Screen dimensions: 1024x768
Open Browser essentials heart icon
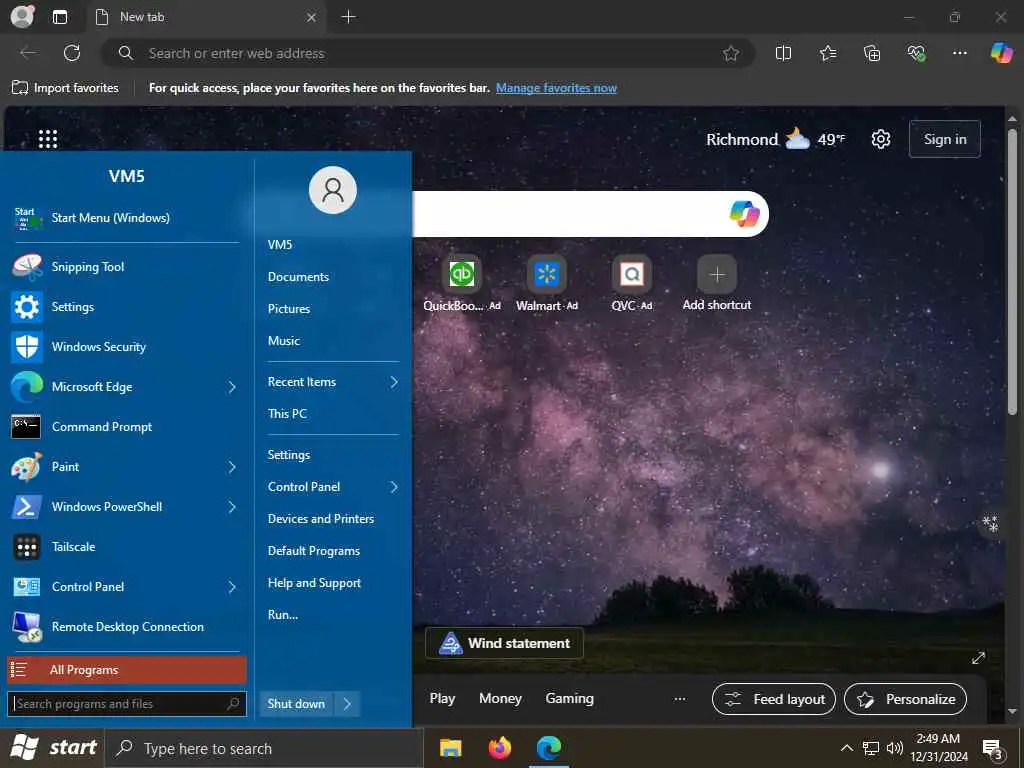point(916,53)
